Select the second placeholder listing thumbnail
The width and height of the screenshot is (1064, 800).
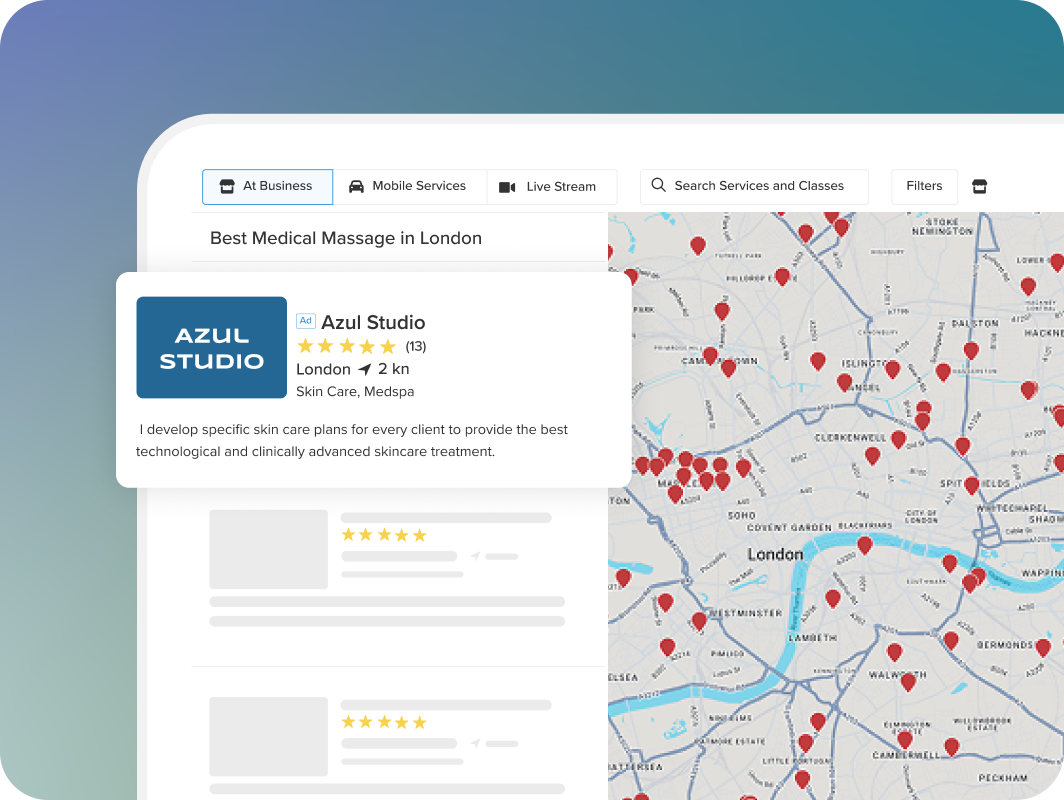pos(268,736)
